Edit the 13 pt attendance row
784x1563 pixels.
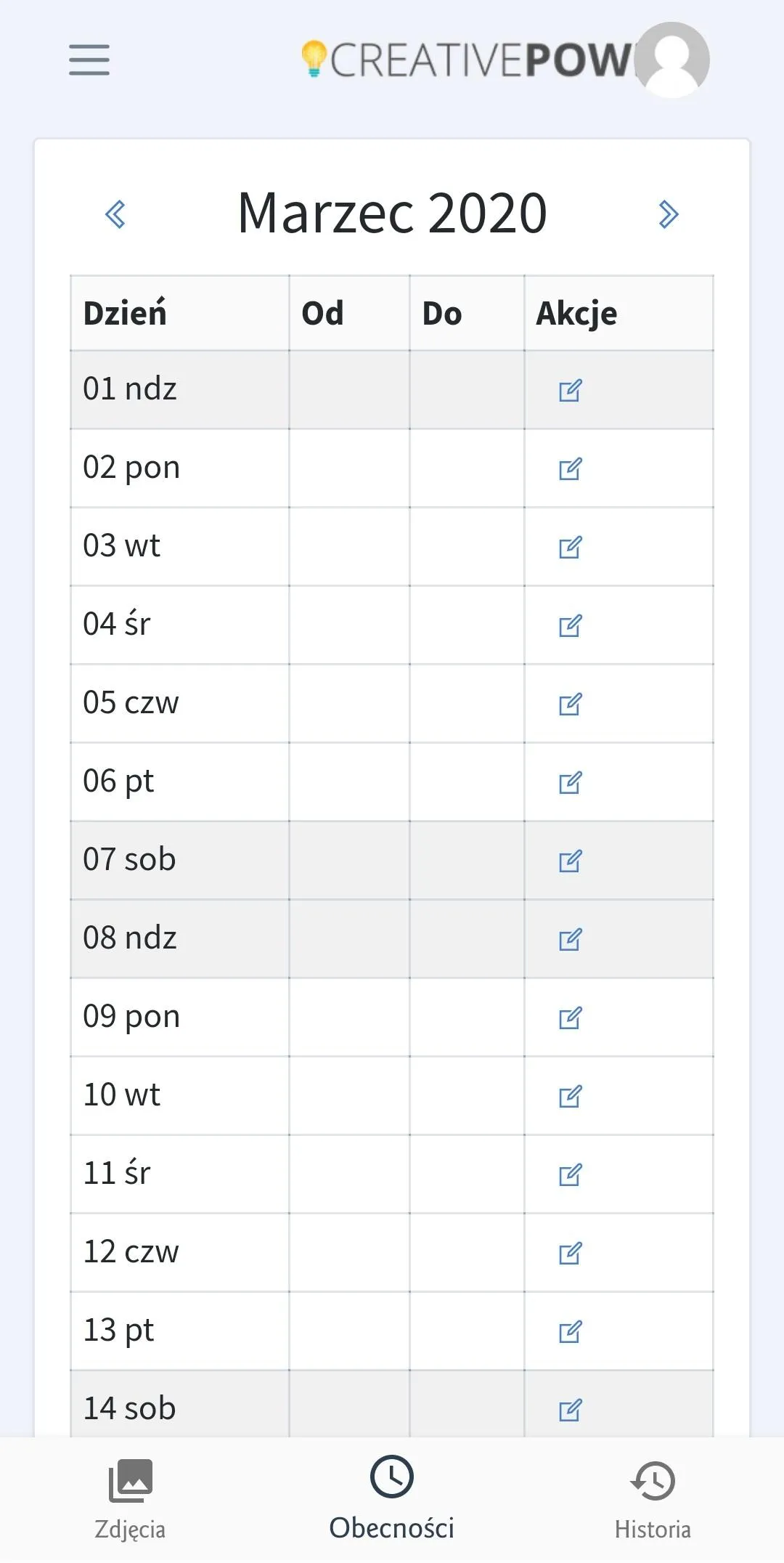coord(570,1331)
